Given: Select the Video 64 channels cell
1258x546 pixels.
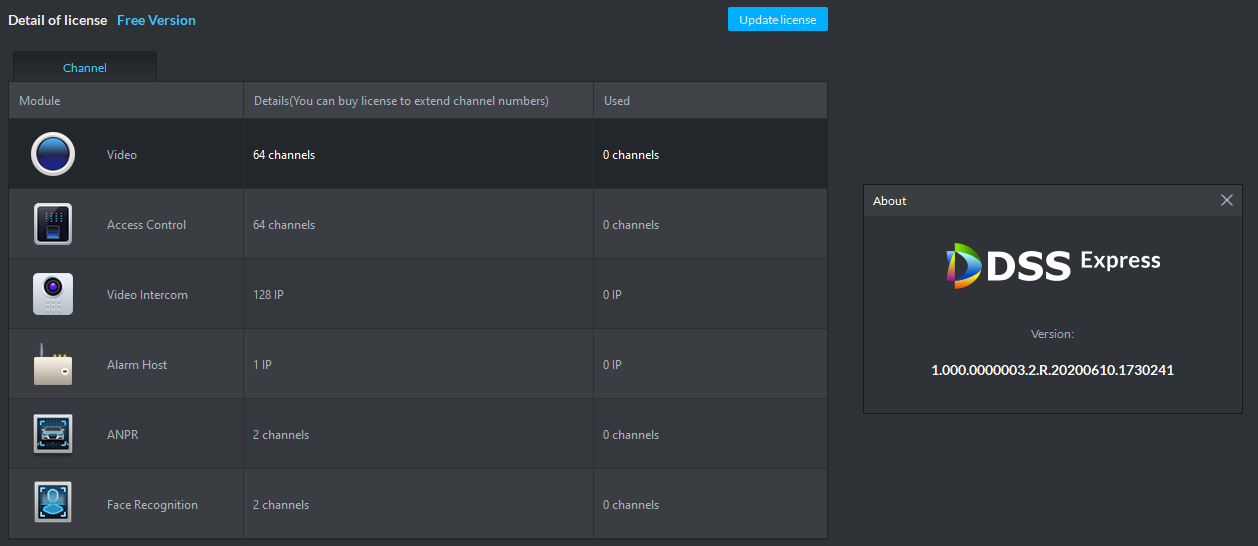Looking at the screenshot, I should point(284,155).
